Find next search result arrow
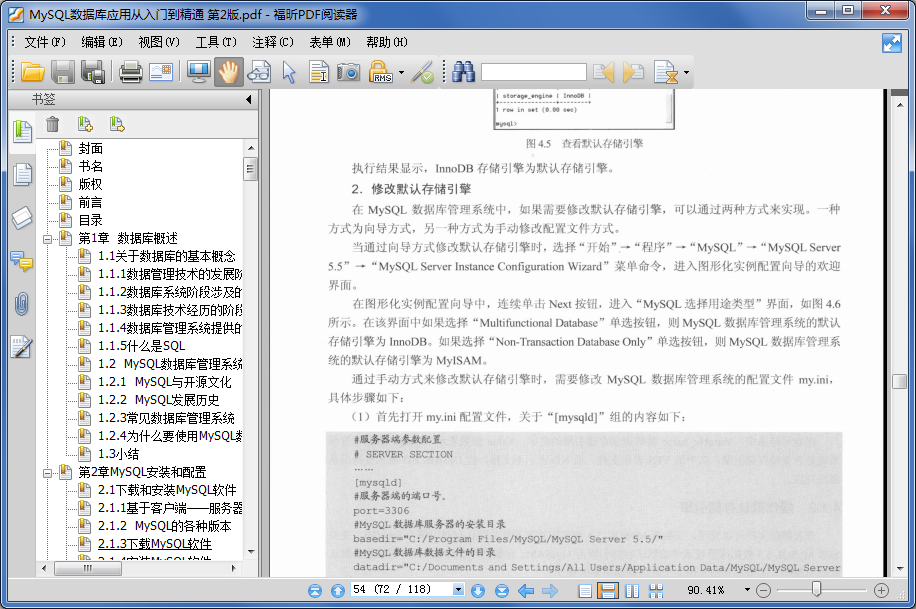 click(633, 72)
